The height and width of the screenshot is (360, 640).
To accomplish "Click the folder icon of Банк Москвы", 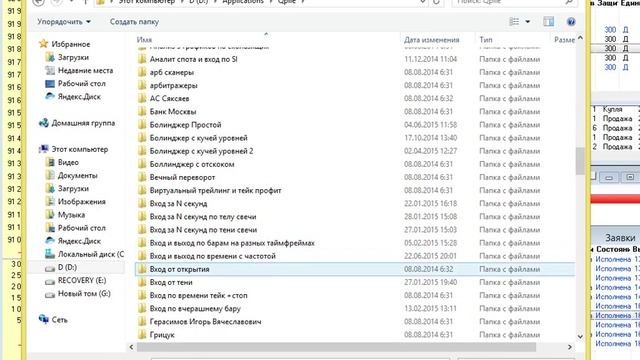I will [x=142, y=111].
